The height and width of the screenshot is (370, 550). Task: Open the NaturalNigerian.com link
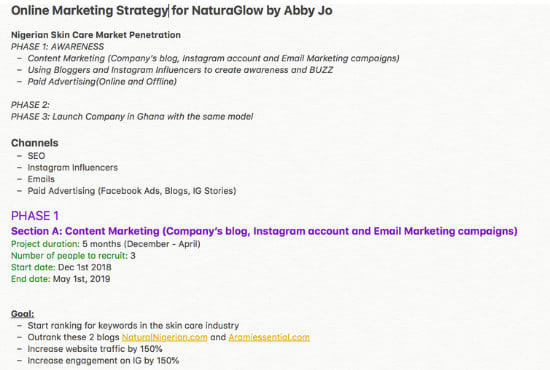[165, 337]
